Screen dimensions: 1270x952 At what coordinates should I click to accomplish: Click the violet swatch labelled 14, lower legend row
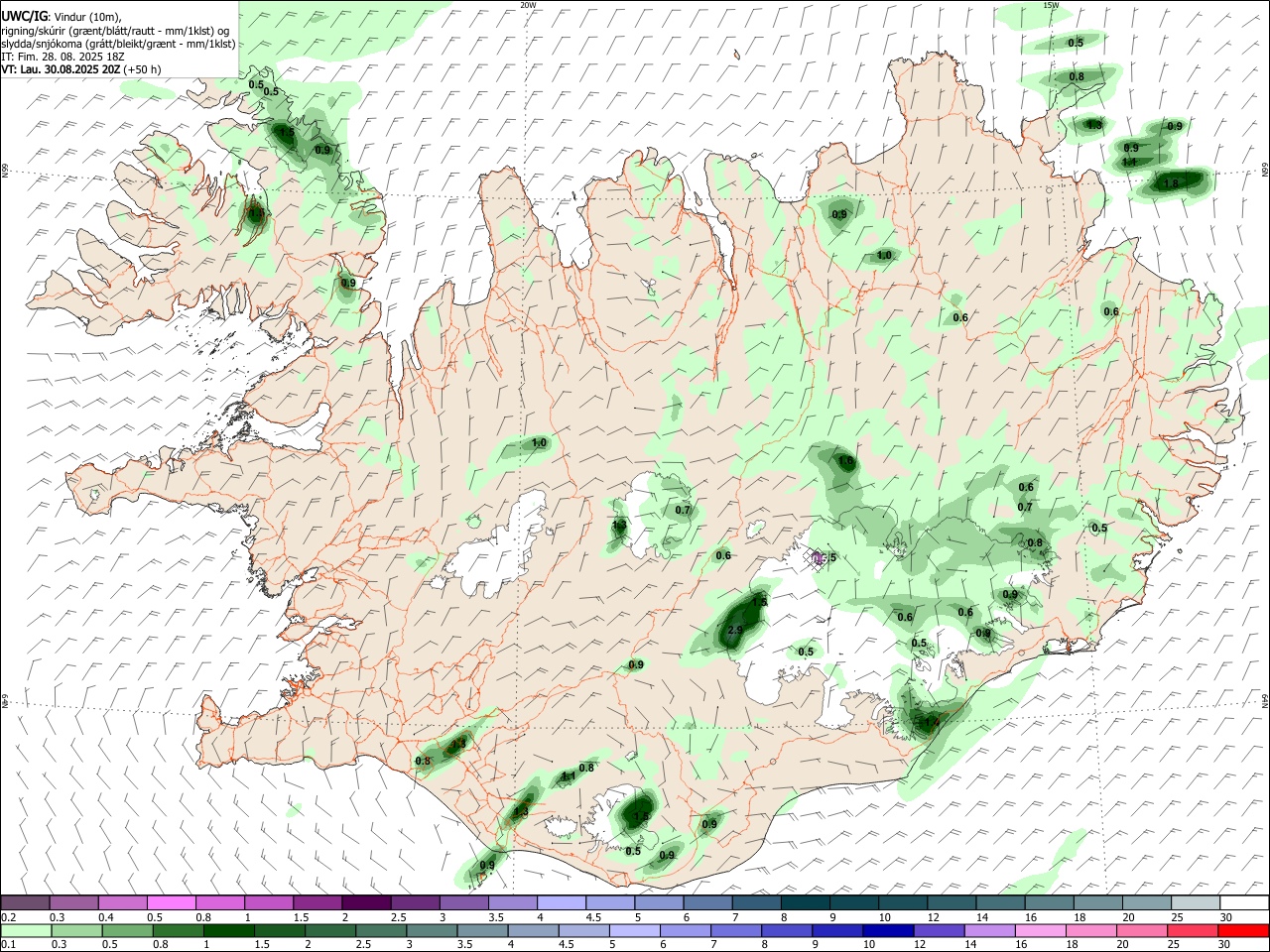[x=988, y=930]
